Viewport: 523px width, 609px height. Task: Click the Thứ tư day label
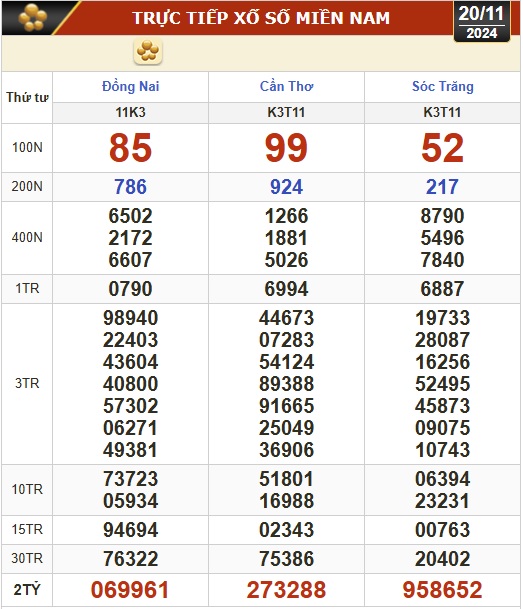27,97
